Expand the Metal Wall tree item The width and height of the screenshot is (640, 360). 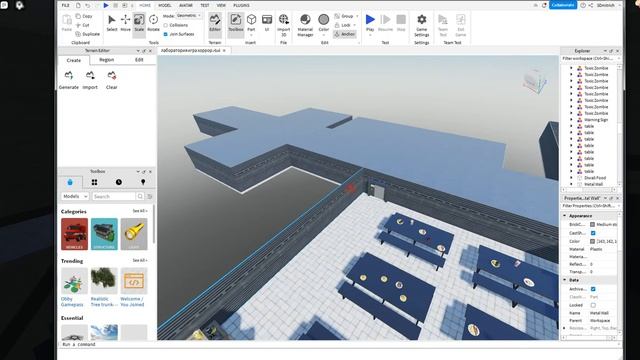(571, 184)
